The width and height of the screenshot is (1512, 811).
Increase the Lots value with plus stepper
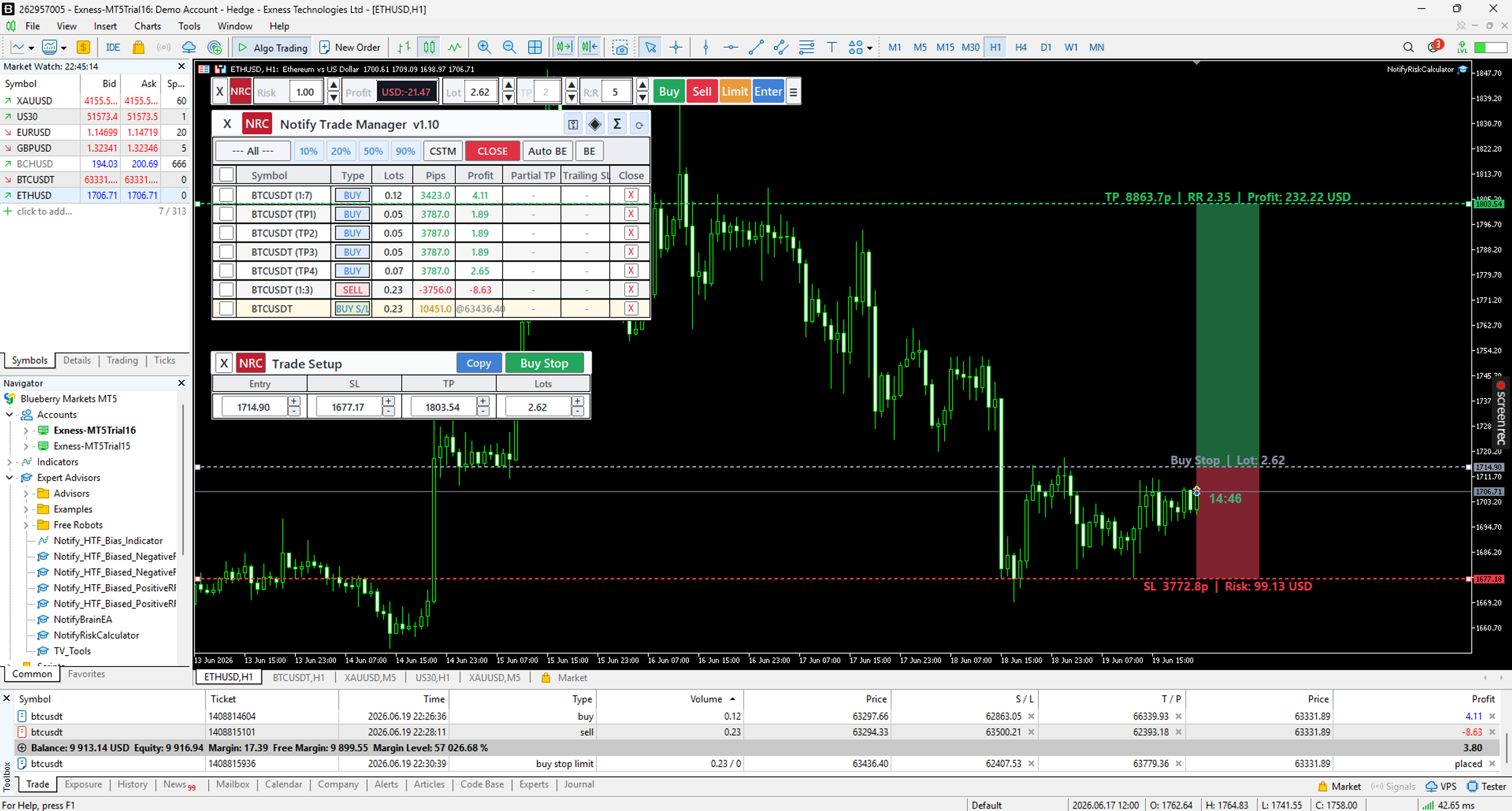coord(577,402)
